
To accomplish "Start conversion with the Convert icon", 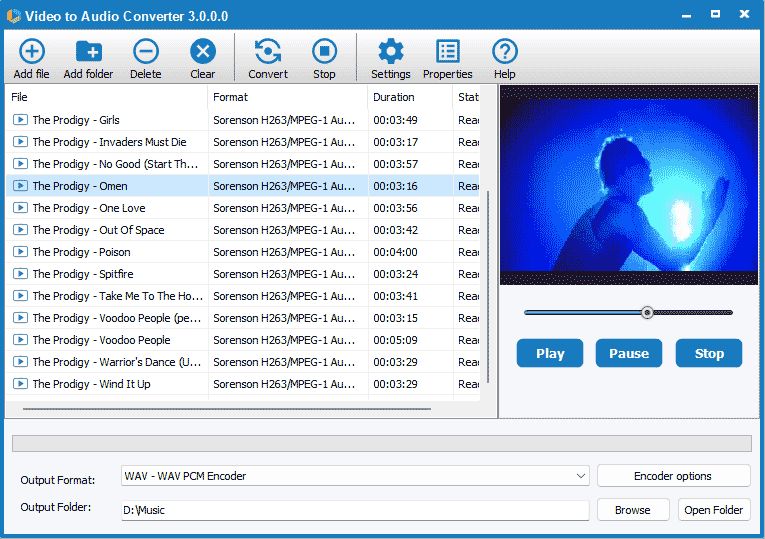I will tap(268, 51).
